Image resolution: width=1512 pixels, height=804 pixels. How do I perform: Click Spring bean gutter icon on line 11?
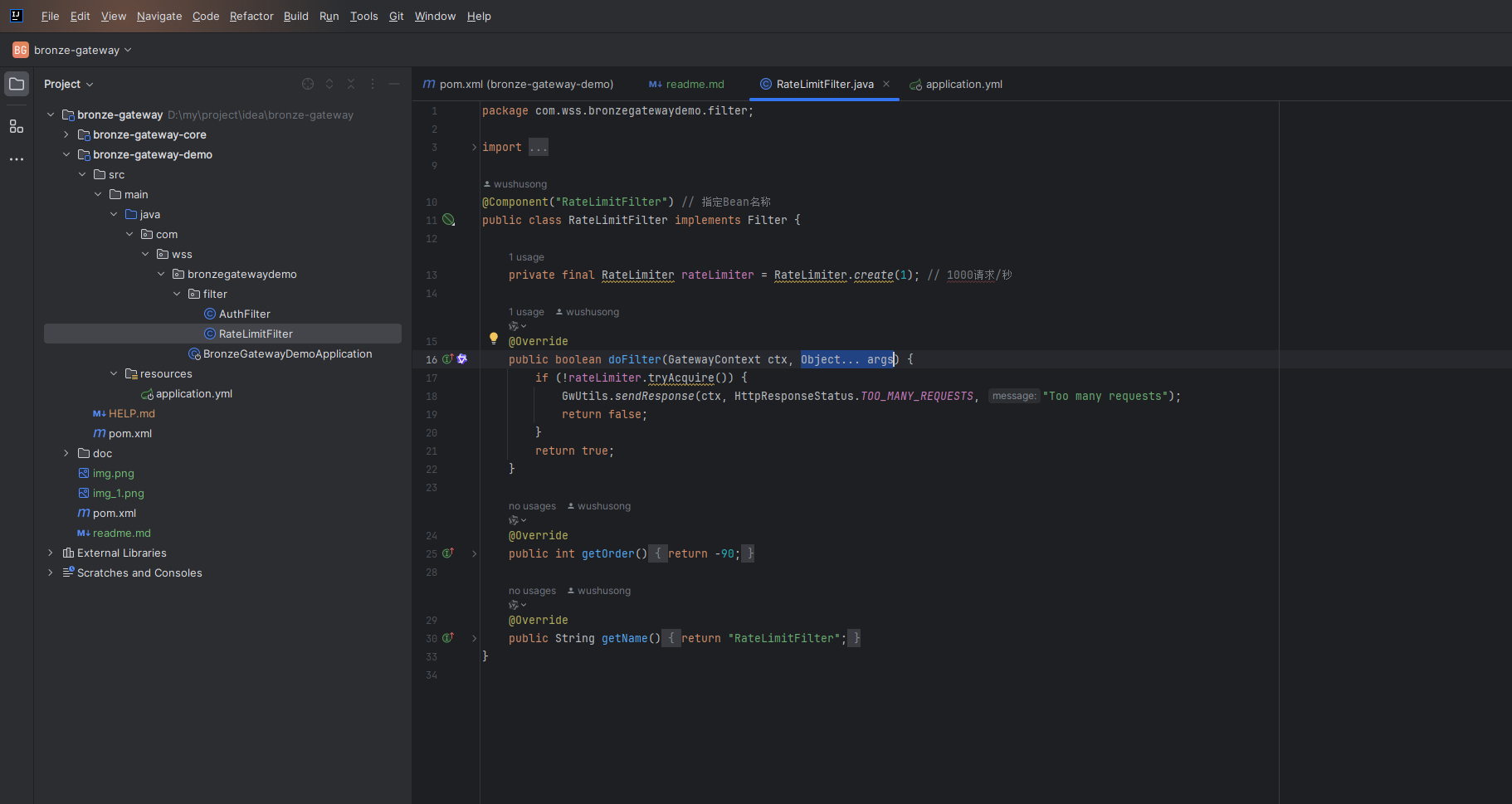point(449,220)
